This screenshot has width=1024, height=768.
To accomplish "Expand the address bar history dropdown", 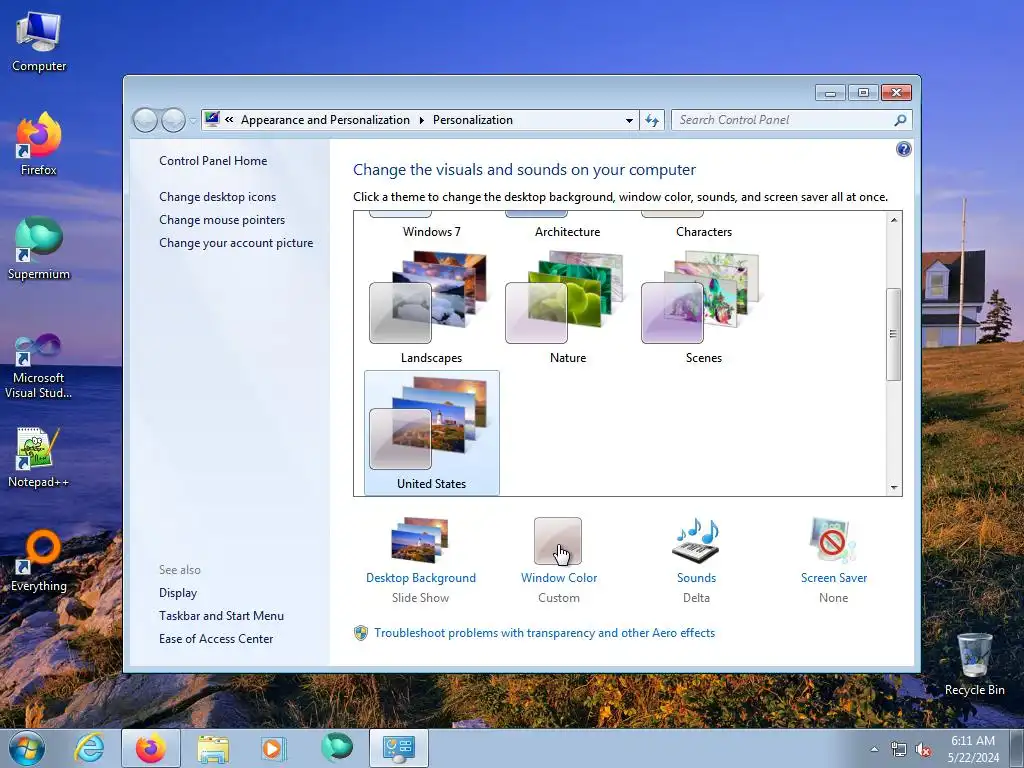I will click(x=629, y=120).
